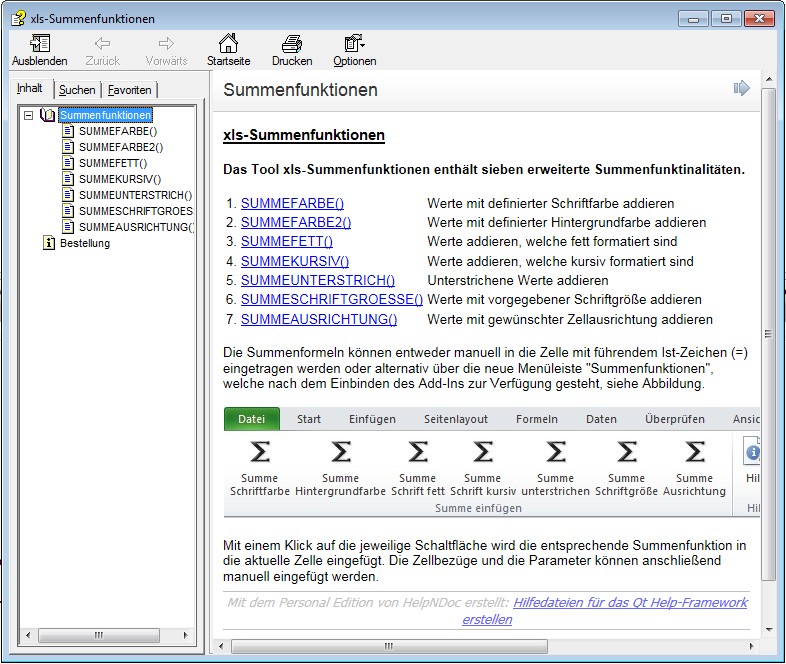Follow the SUMMEFARBE() link in the list
The width and height of the screenshot is (786, 664).
click(292, 203)
